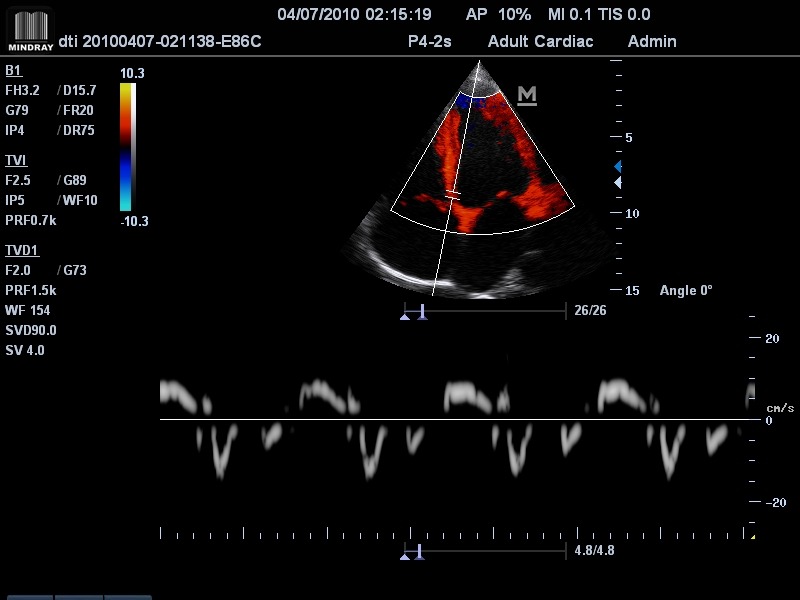
Task: Click the 26/26 cine frame slider handle
Action: pos(422,313)
